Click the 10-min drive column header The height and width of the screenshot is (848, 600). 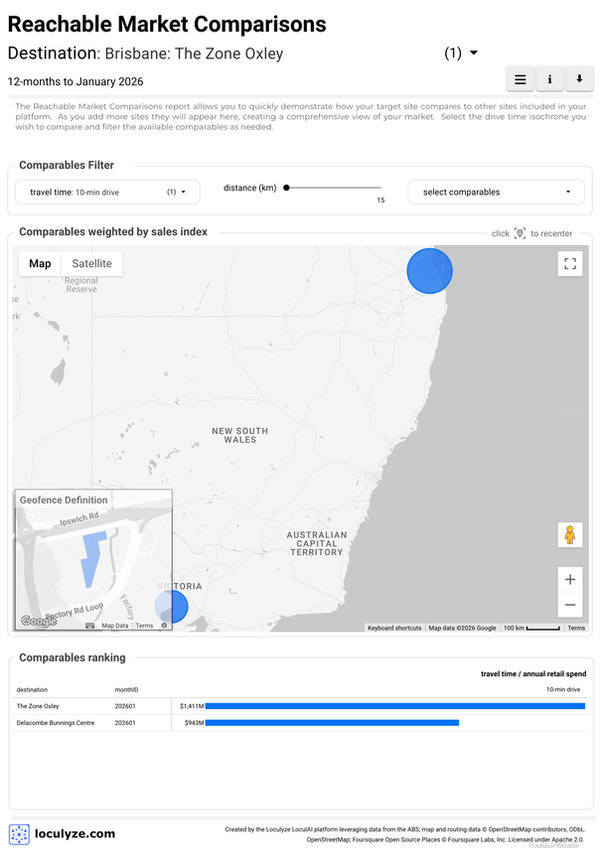click(x=563, y=690)
